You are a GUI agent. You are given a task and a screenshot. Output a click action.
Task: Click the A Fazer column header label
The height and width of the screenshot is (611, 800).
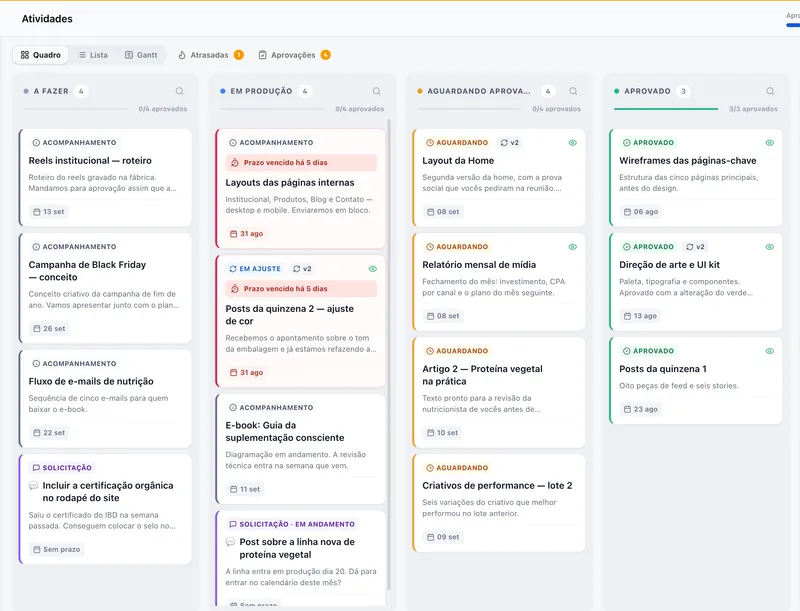(51, 91)
